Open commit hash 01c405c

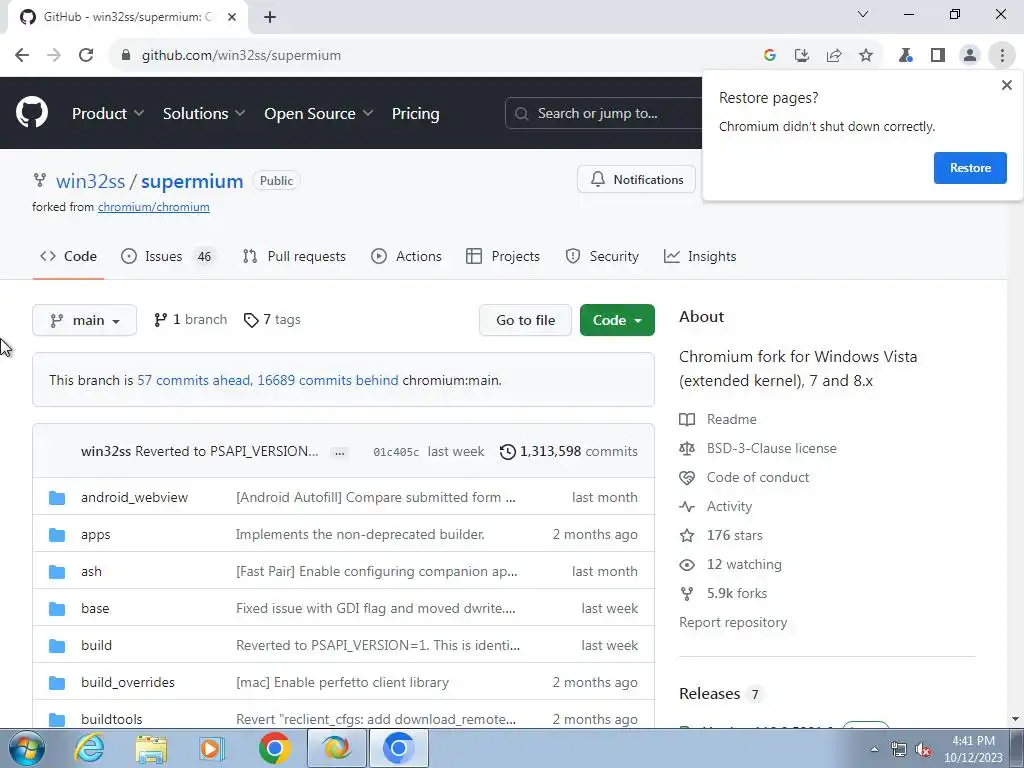pyautogui.click(x=396, y=452)
